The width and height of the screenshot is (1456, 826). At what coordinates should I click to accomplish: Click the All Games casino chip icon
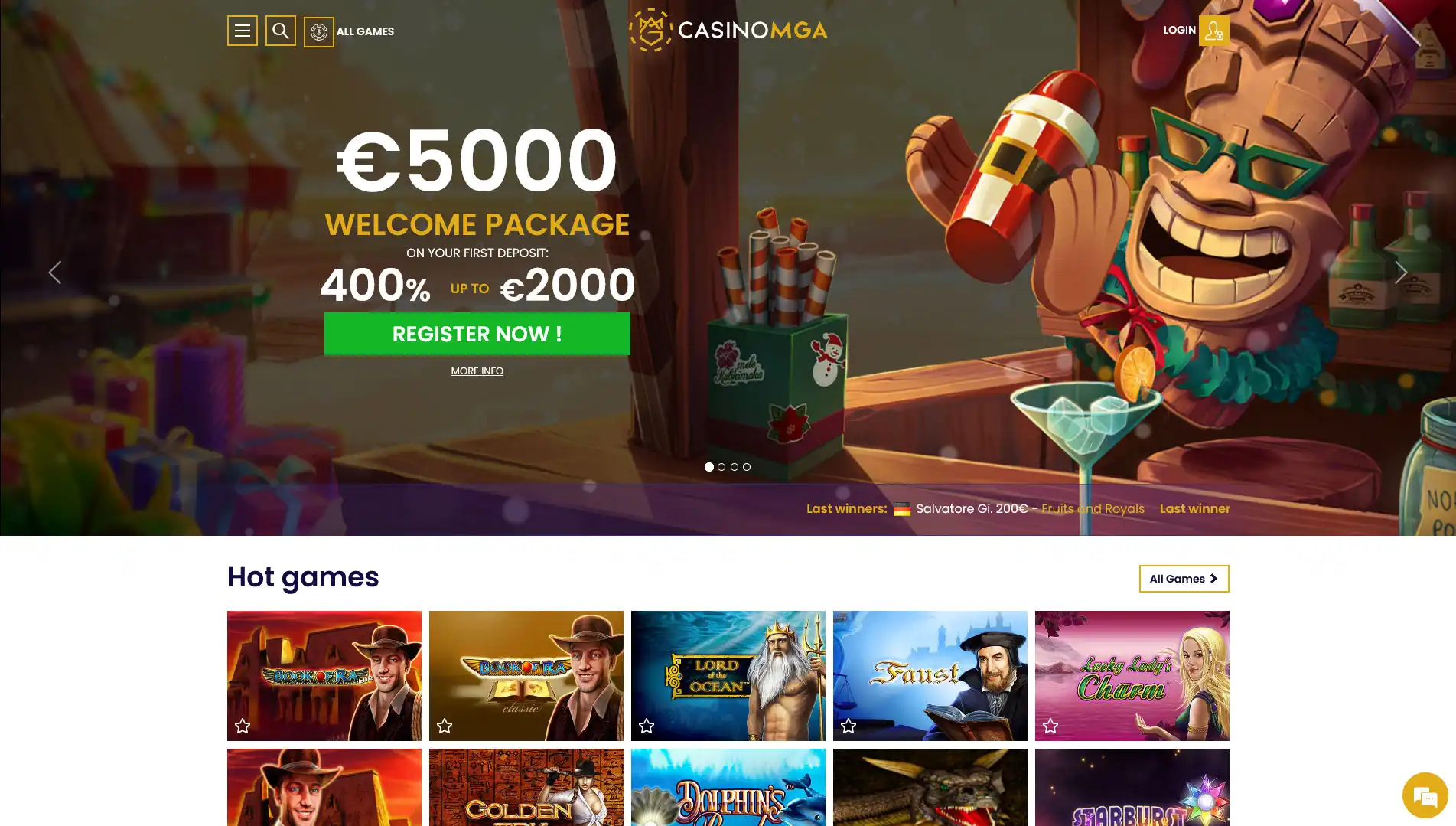click(x=318, y=32)
